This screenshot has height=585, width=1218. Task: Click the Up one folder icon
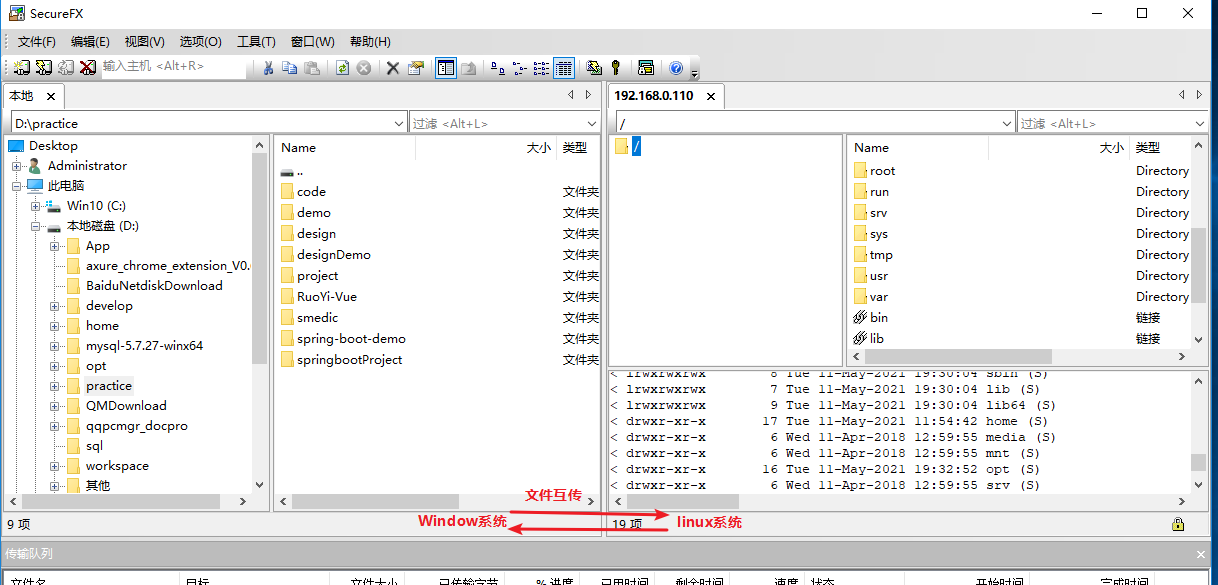pos(468,68)
